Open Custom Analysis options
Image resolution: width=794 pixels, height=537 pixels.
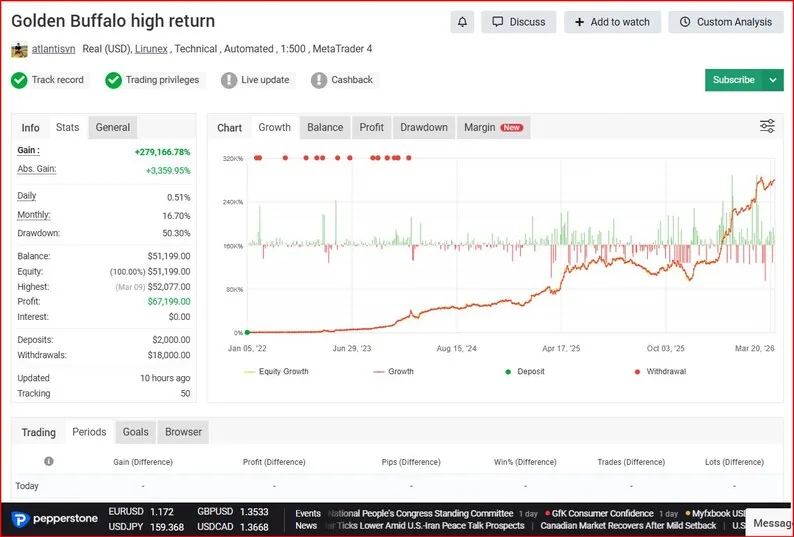point(726,22)
